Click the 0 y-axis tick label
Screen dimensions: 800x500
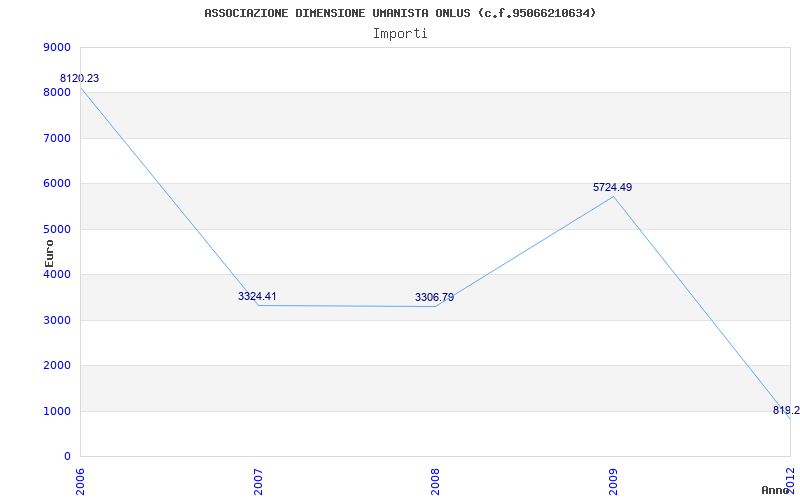pyautogui.click(x=67, y=456)
